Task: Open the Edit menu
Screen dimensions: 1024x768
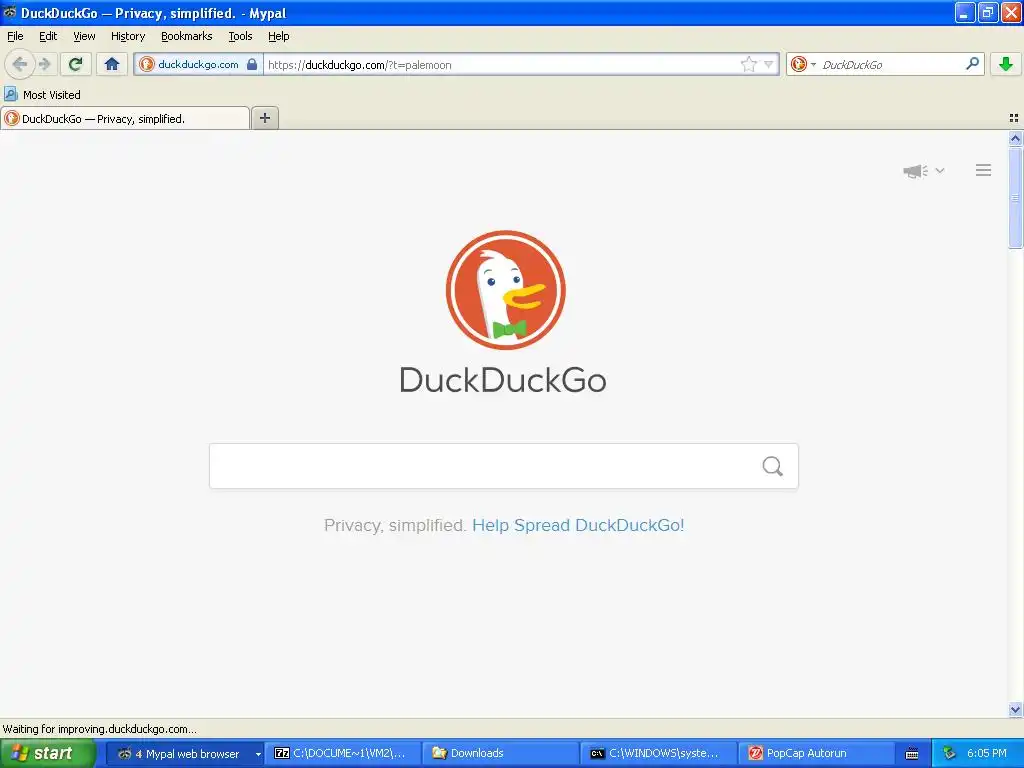Action: tap(48, 37)
